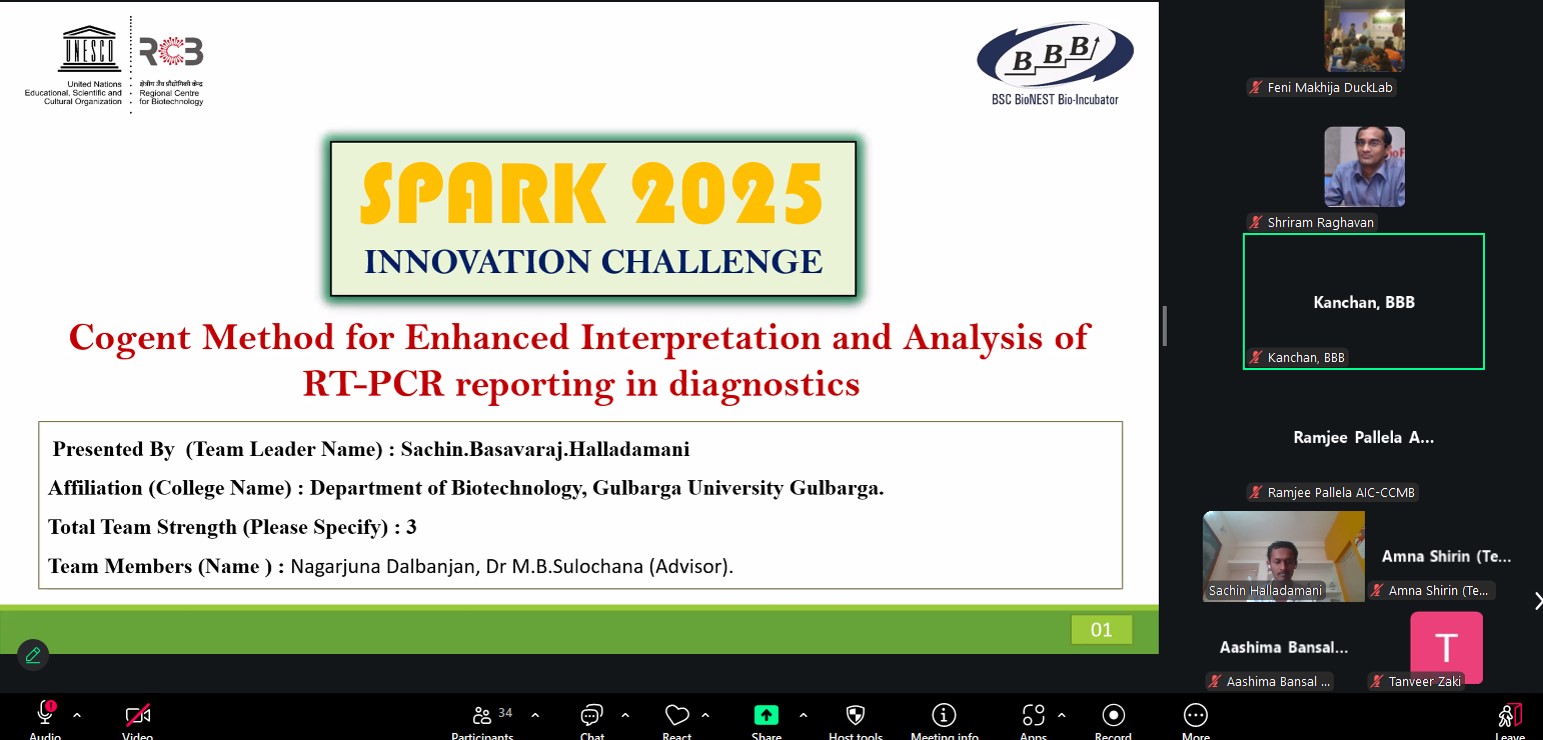1543x740 pixels.
Task: Select Sachin Halladamani's video thumbnail
Action: click(x=1283, y=555)
